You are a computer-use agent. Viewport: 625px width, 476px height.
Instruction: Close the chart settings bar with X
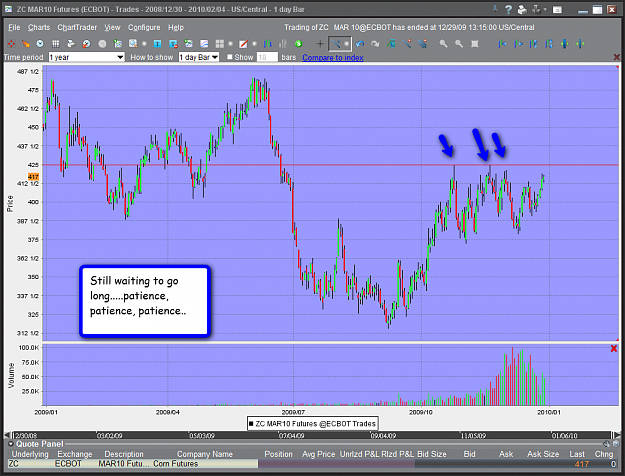click(617, 57)
